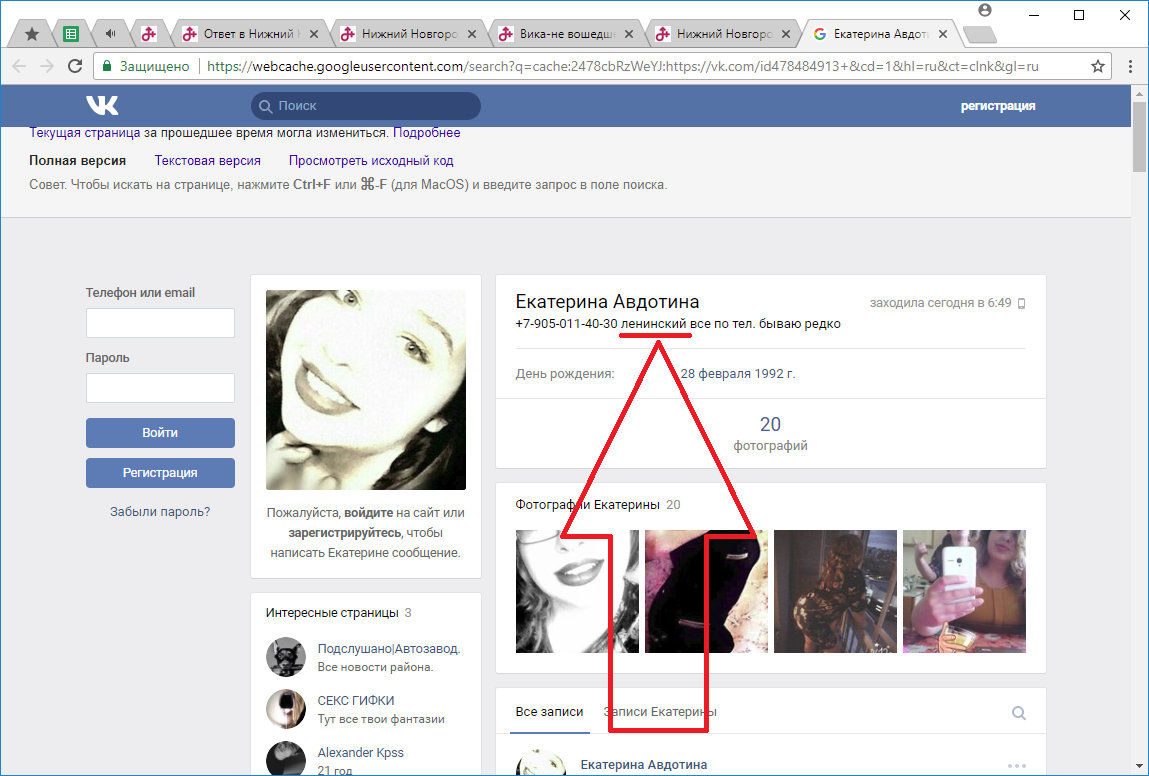Click the Просмотреть исходный код link
This screenshot has width=1149, height=776.
pyautogui.click(x=371, y=160)
